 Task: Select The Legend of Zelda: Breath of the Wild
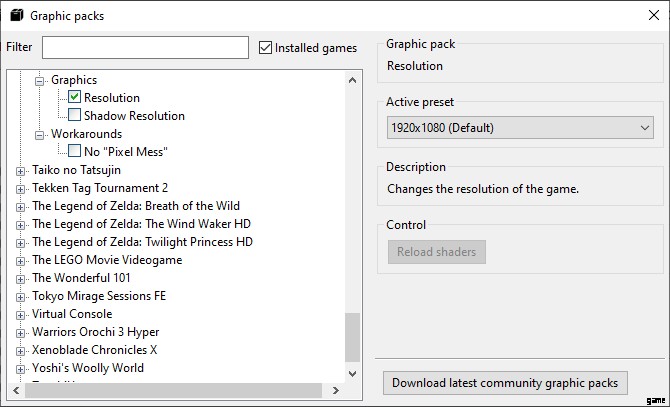tap(135, 206)
